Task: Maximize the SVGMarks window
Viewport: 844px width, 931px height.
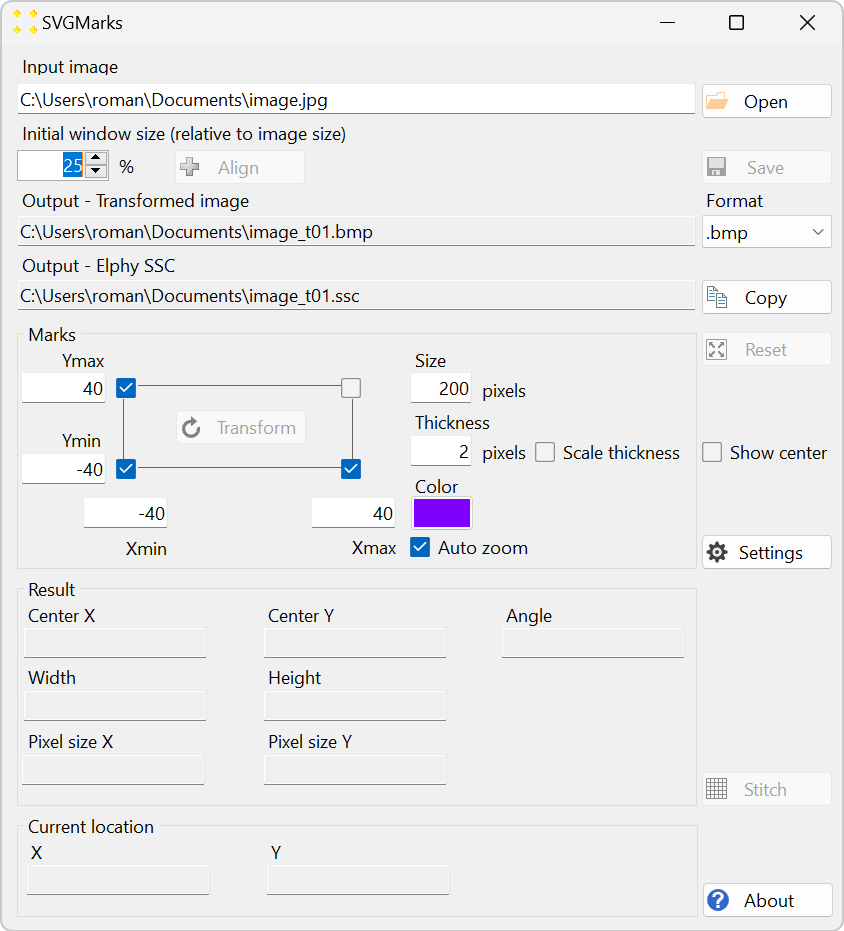Action: pyautogui.click(x=736, y=23)
